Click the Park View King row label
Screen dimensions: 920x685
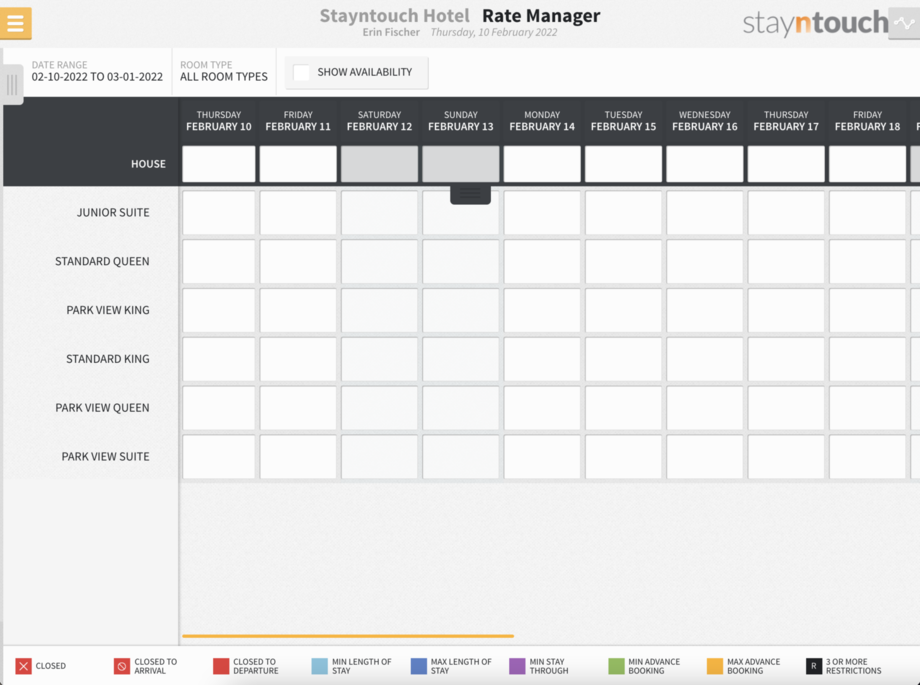click(107, 310)
